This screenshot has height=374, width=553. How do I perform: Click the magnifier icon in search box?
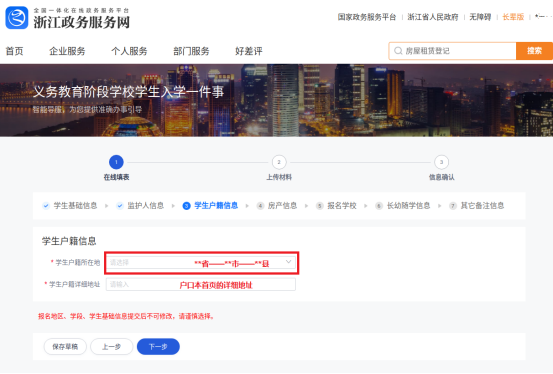click(x=398, y=51)
